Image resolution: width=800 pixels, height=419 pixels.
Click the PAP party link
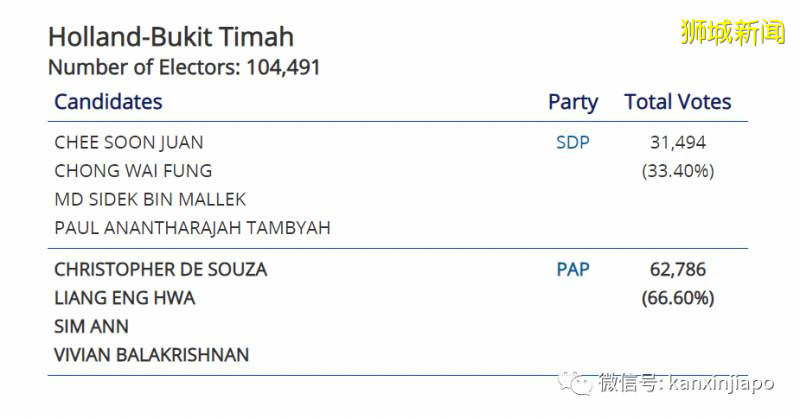click(573, 269)
